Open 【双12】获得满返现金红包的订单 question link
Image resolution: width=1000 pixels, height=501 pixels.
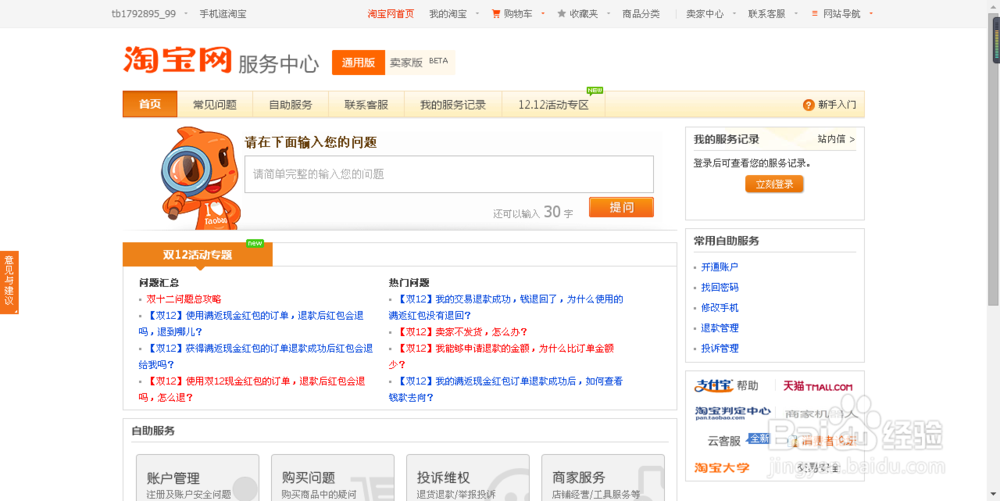[256, 356]
